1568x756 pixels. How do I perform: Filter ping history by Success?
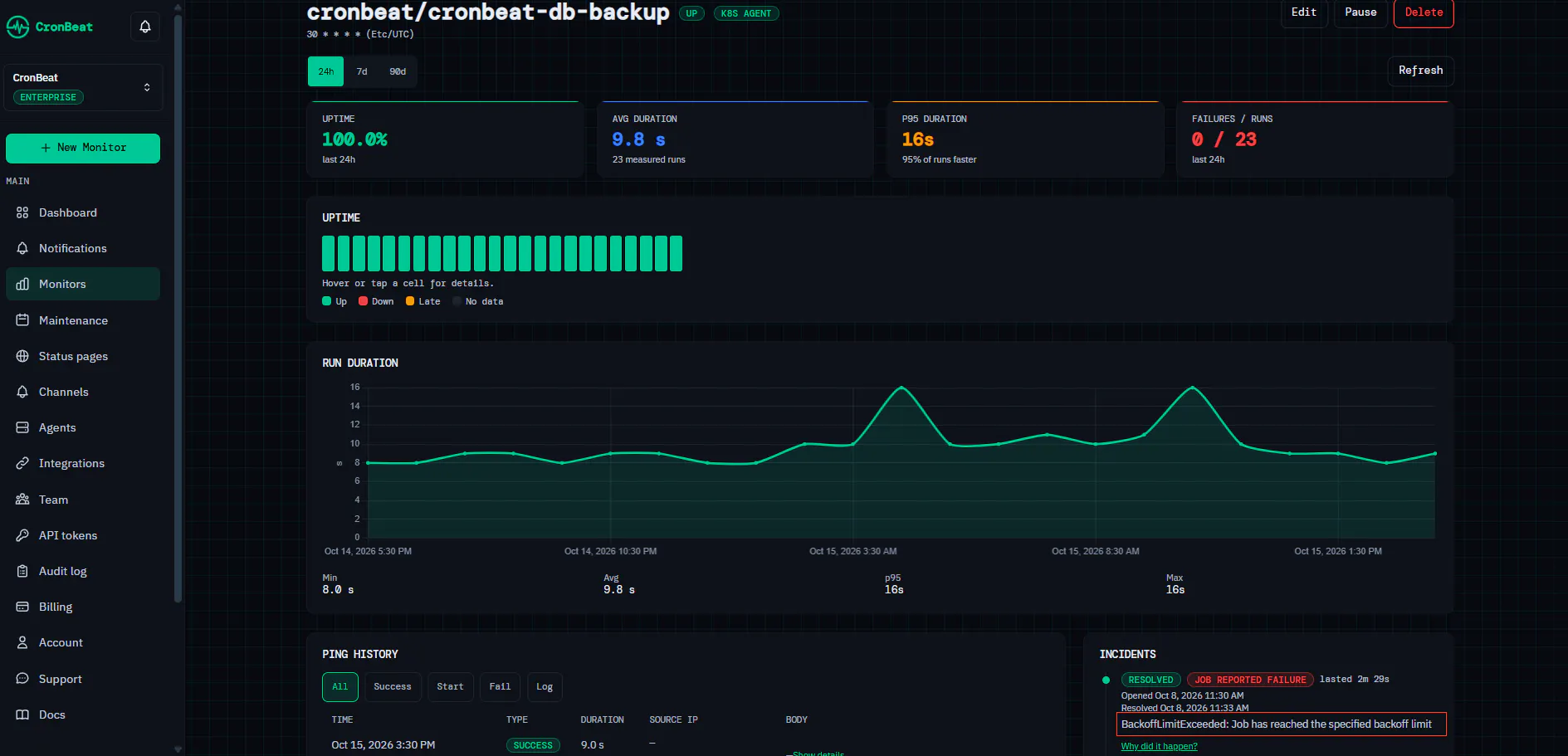click(x=393, y=687)
